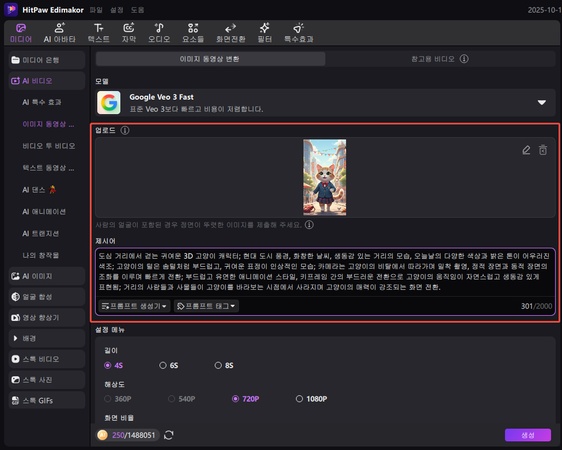Open the 미디어 tool in top toolbar

tap(21, 33)
